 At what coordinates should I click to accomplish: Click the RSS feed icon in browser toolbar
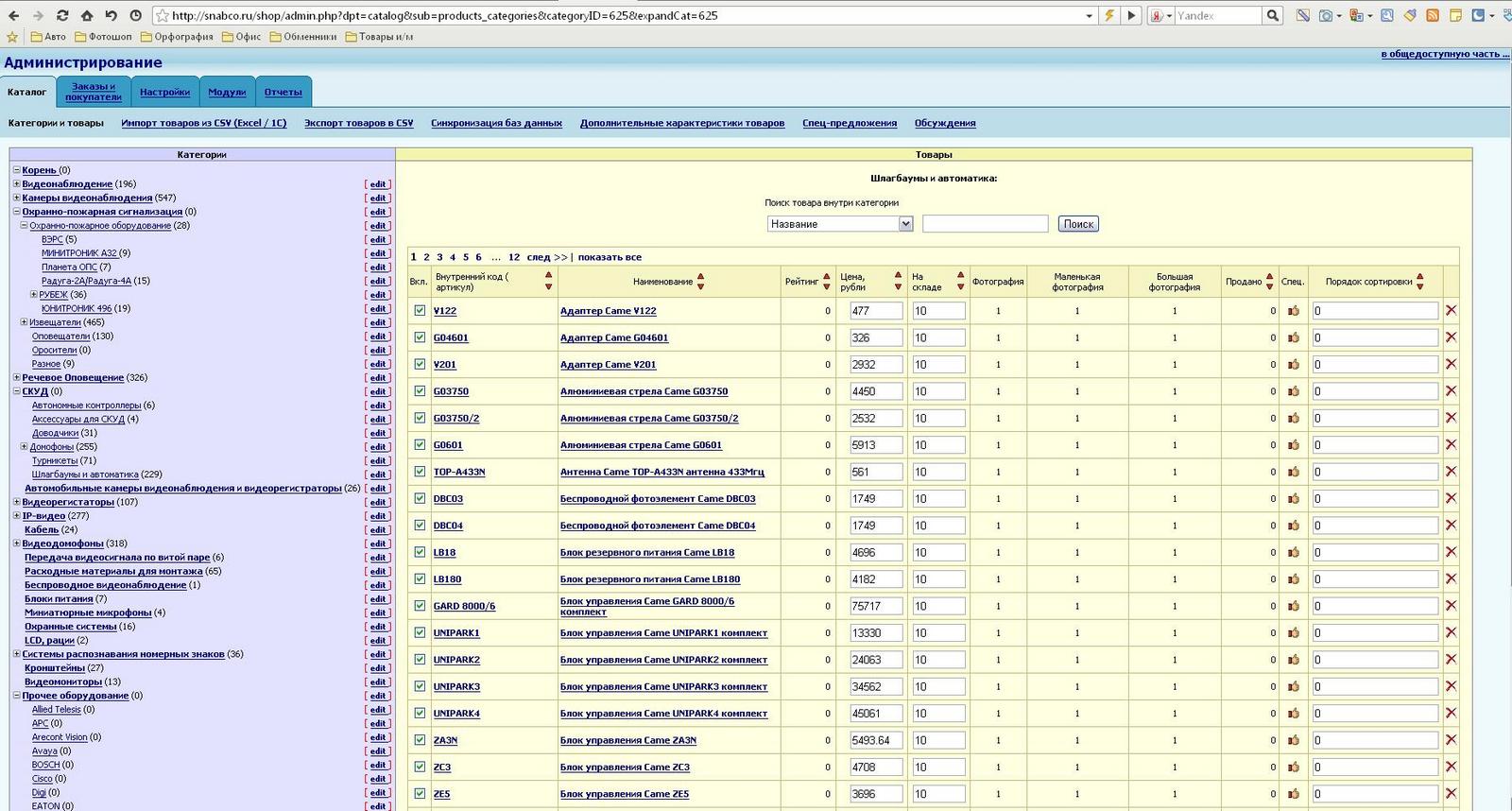(x=1433, y=15)
